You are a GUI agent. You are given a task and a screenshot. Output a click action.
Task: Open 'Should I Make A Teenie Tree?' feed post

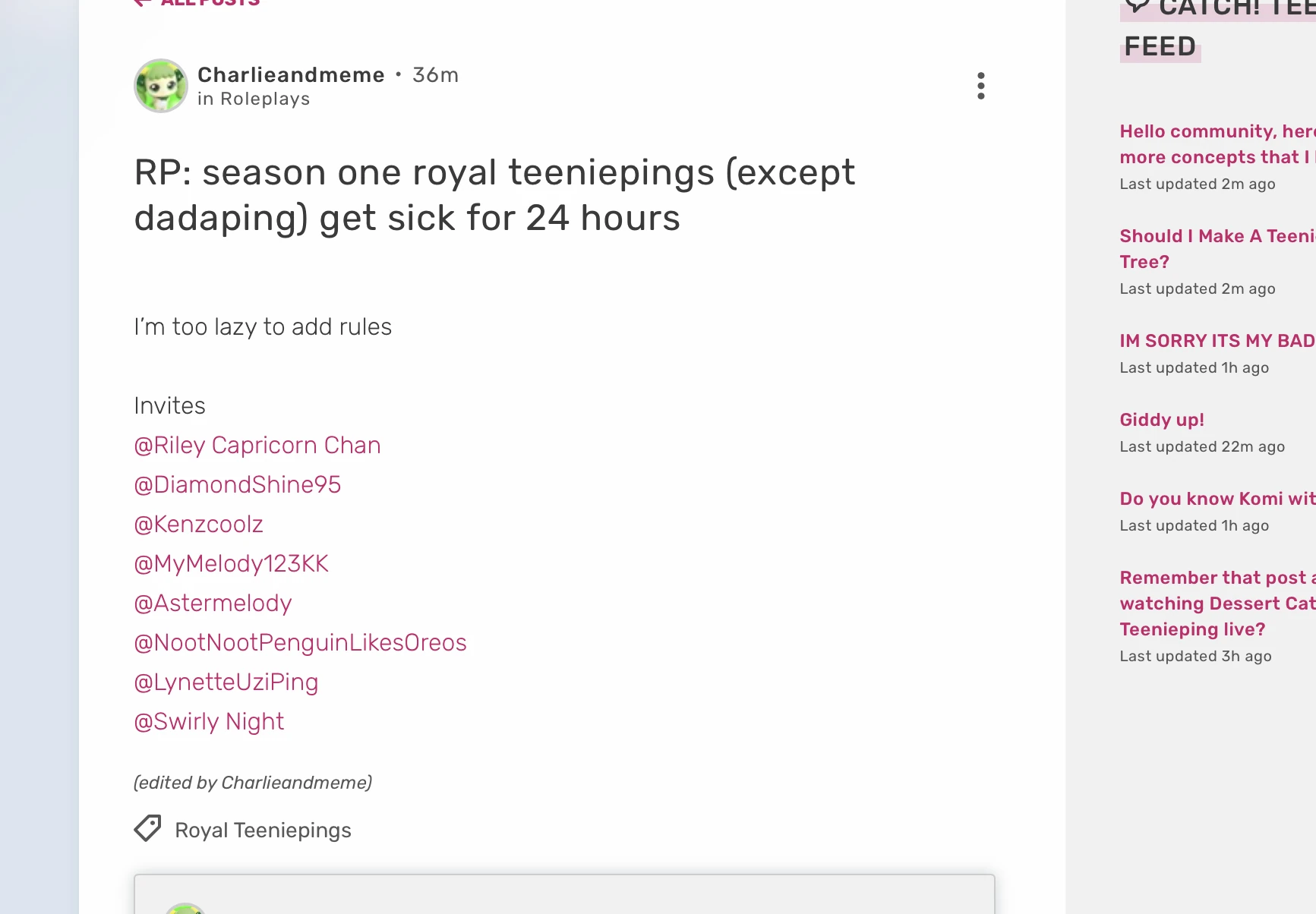[x=1216, y=248]
